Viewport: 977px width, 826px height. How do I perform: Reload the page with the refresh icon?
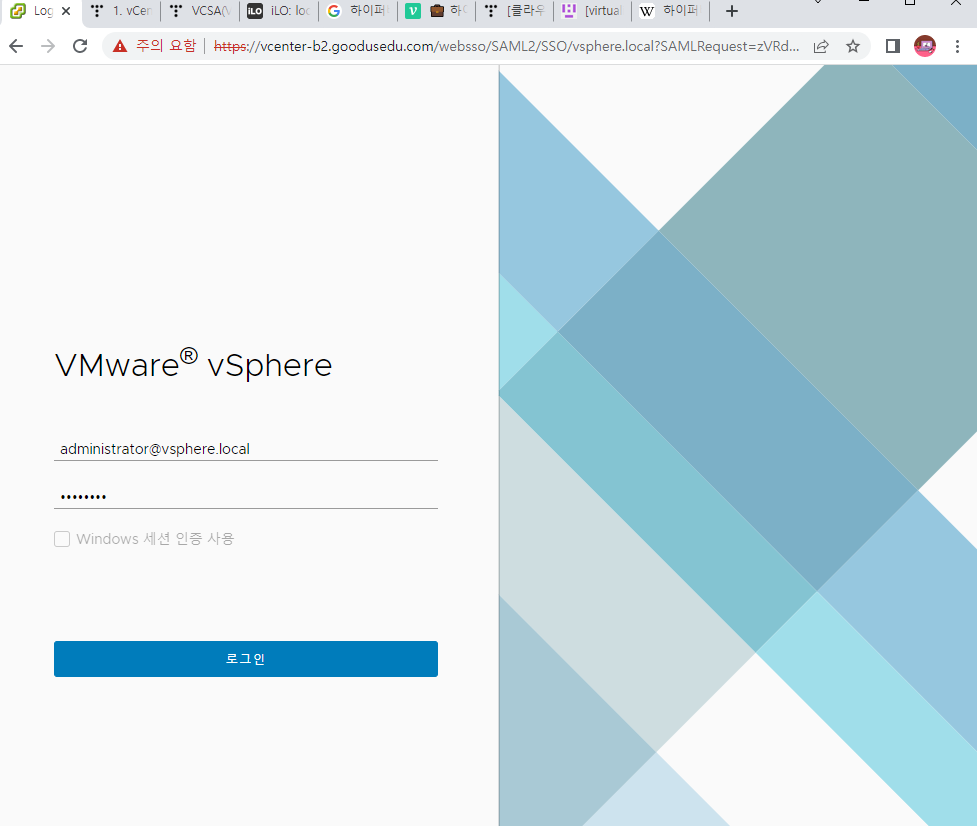coord(80,46)
